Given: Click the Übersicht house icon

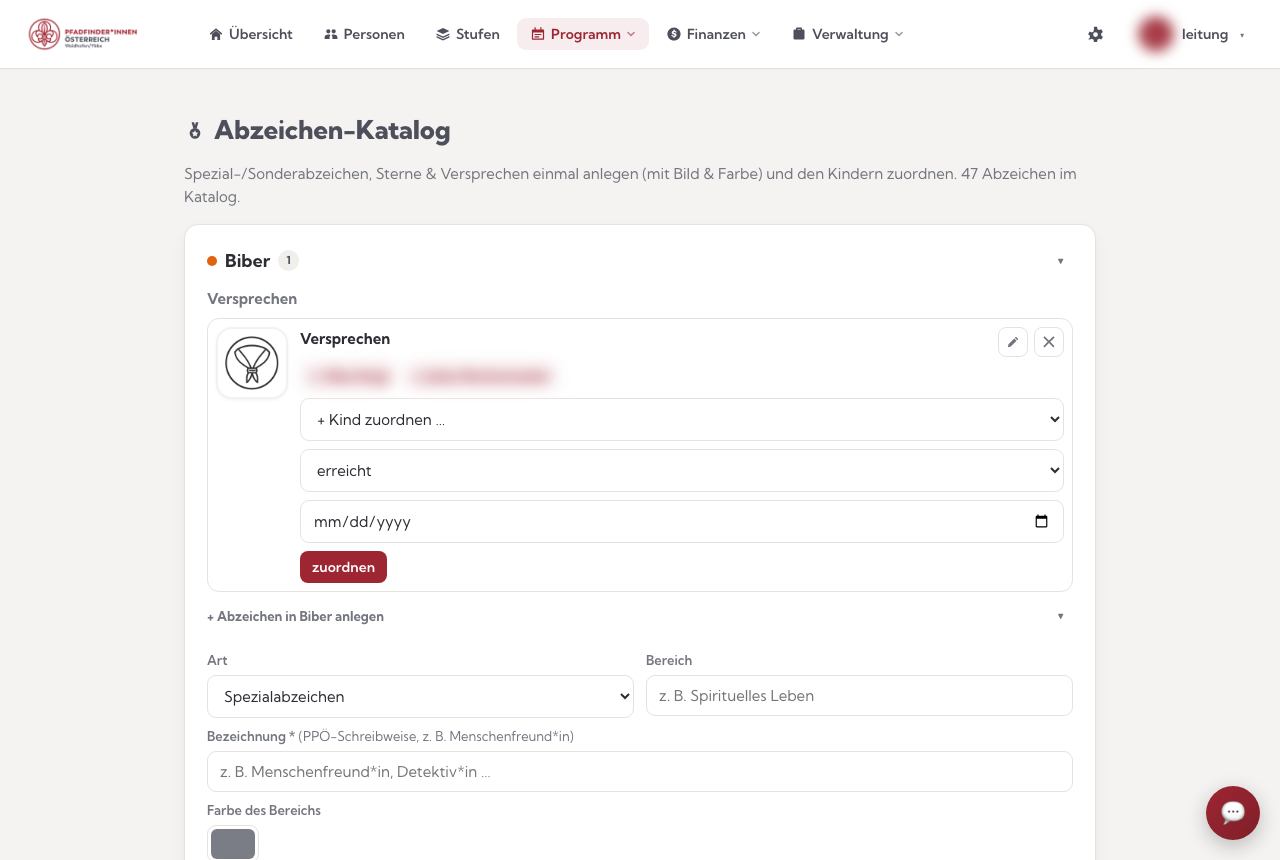Looking at the screenshot, I should (216, 34).
